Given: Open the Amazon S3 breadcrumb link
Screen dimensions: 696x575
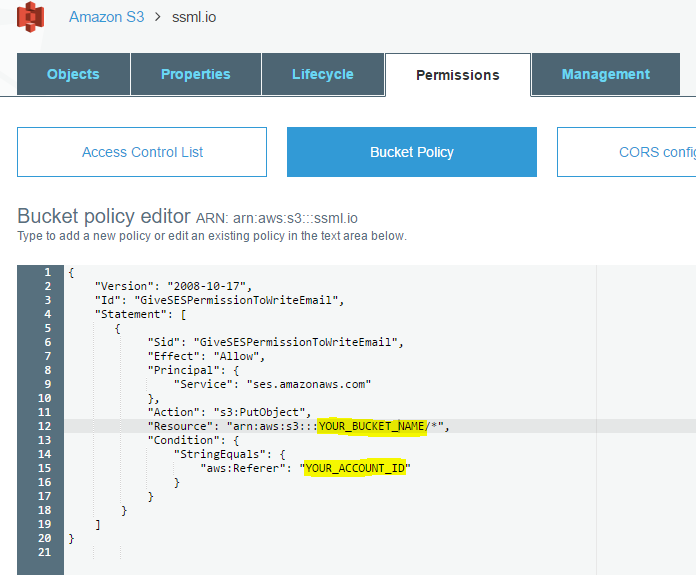Looking at the screenshot, I should click(x=107, y=17).
